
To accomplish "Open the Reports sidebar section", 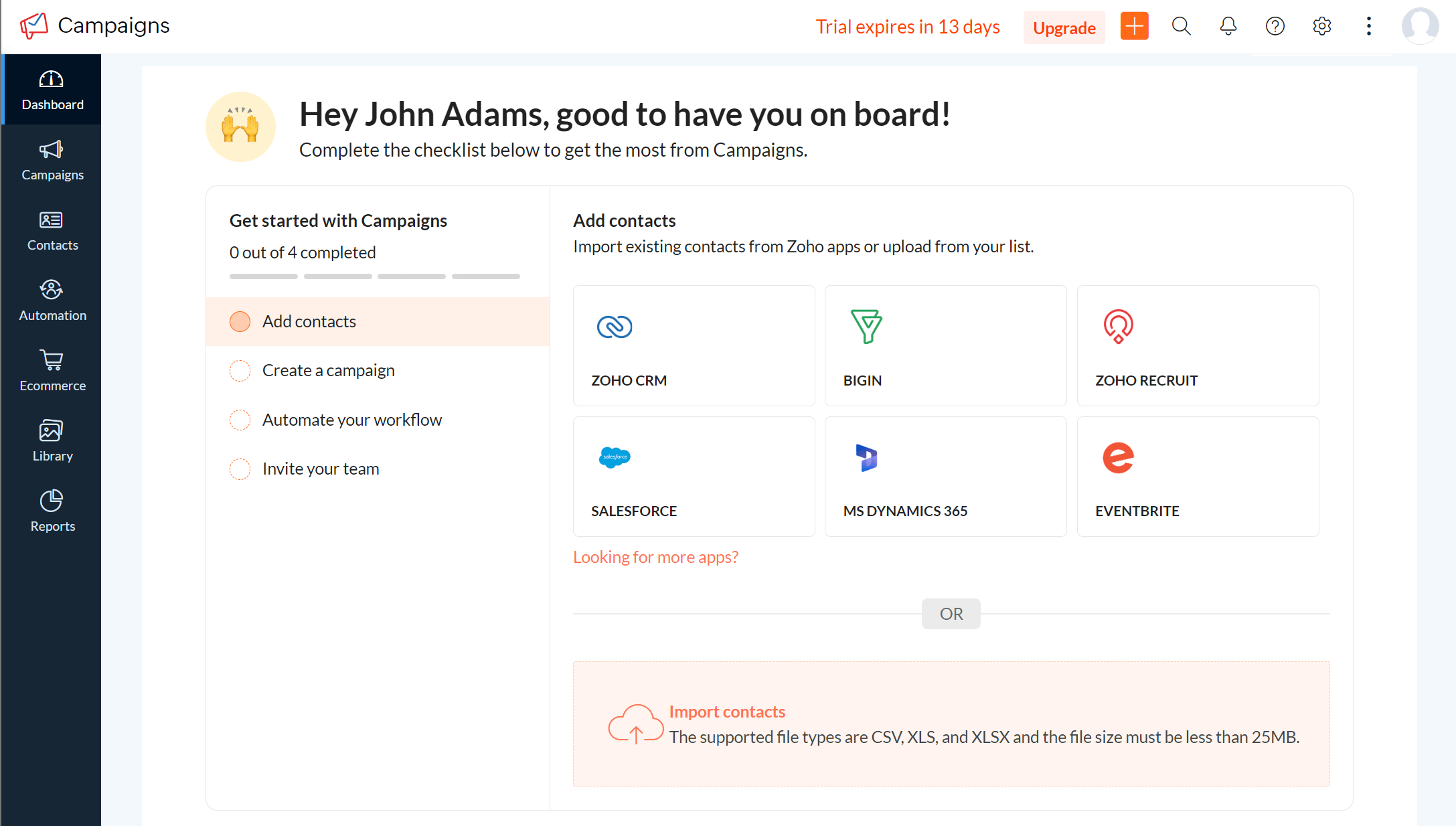I will pos(51,511).
